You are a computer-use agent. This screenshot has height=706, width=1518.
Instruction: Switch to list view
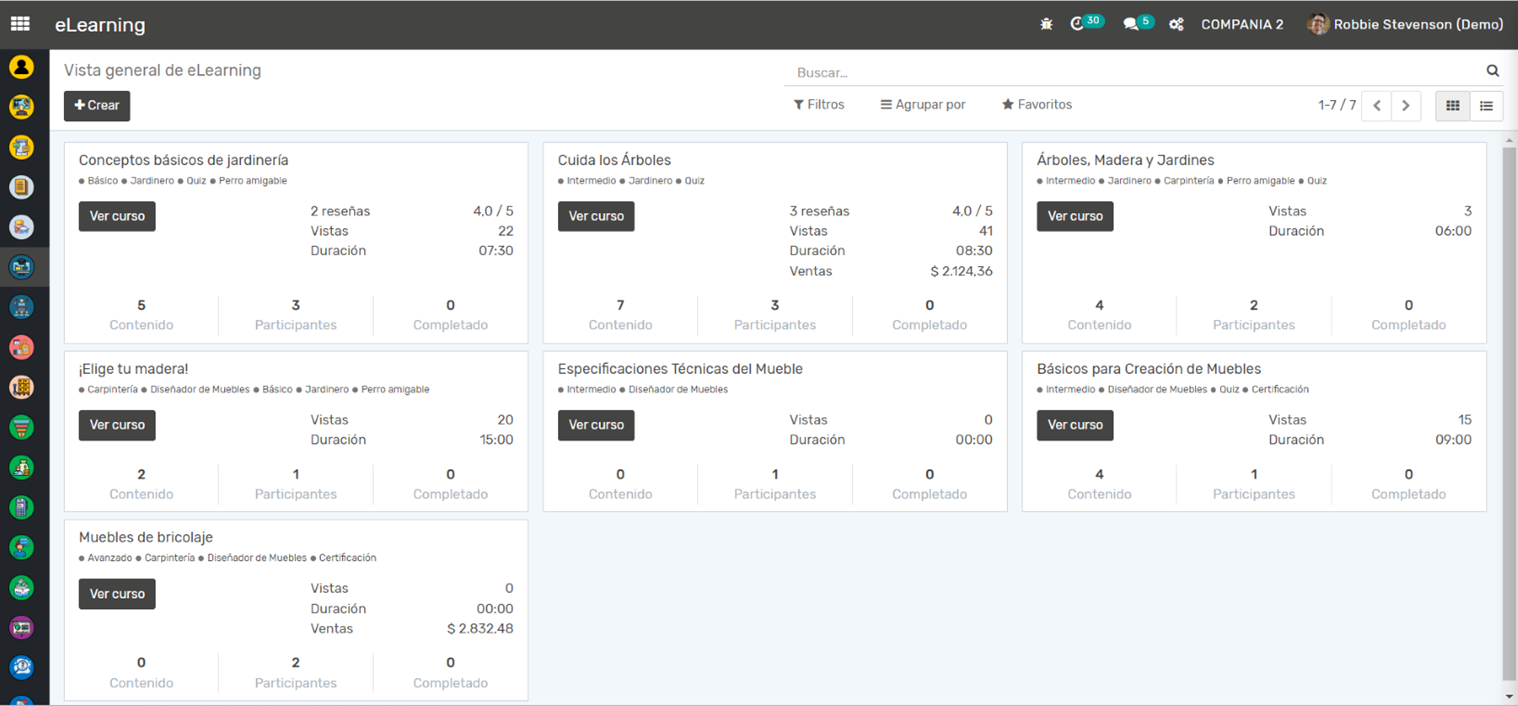click(1486, 105)
